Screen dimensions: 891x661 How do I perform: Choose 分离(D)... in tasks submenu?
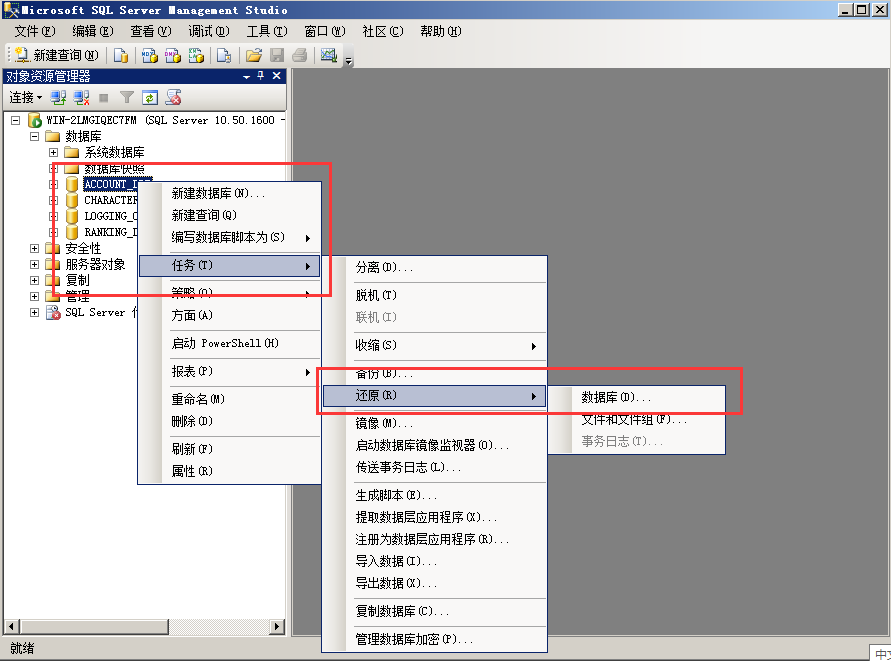pyautogui.click(x=434, y=267)
